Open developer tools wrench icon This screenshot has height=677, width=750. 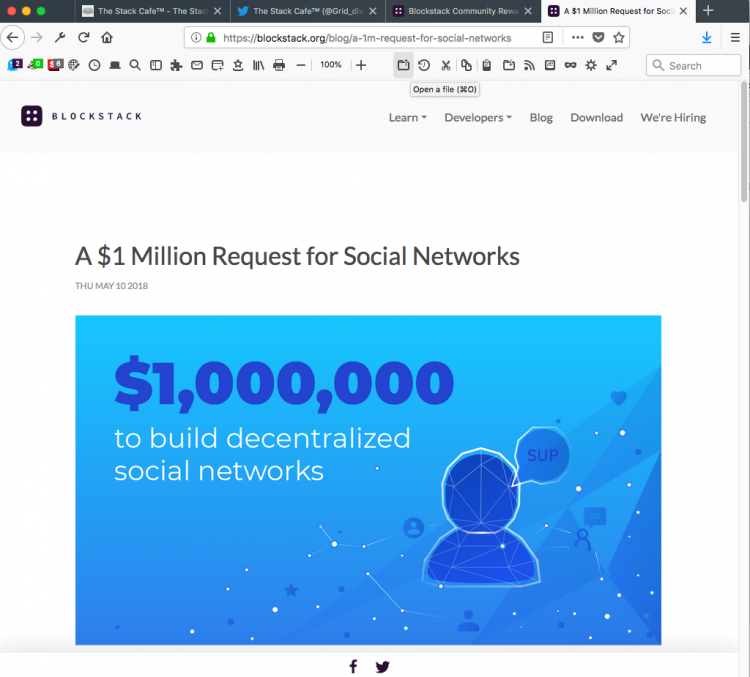pyautogui.click(x=60, y=37)
